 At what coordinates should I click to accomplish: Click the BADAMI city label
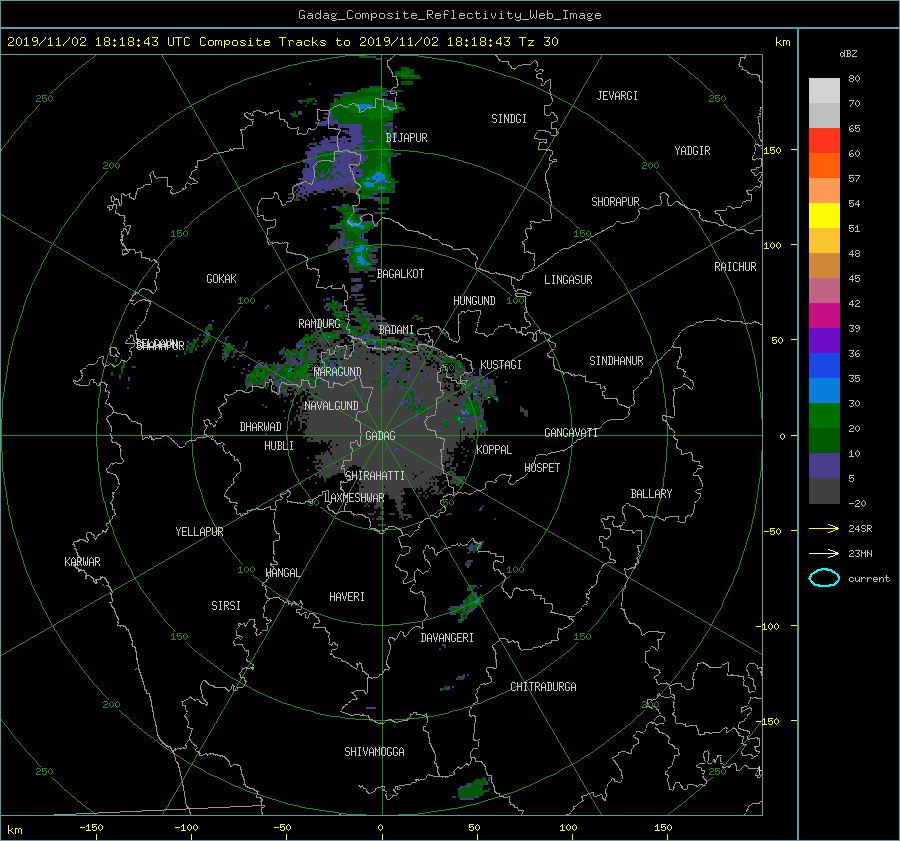[396, 330]
